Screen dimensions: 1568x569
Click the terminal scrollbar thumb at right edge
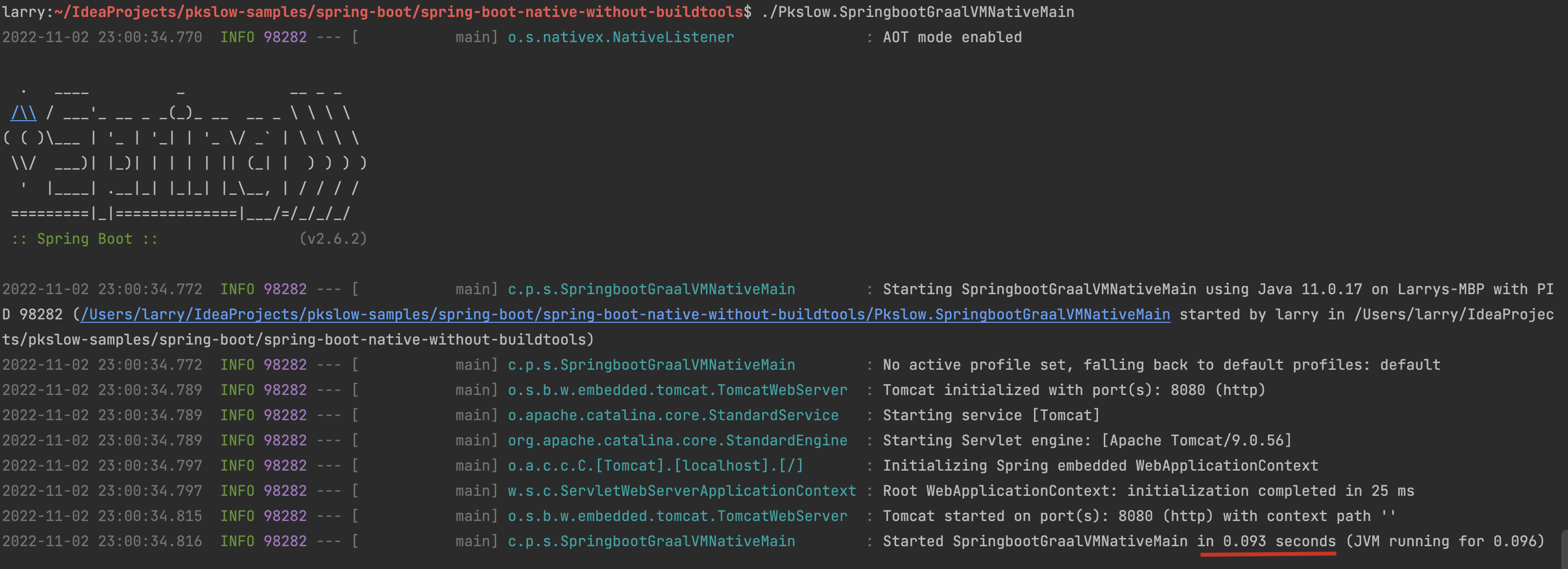tap(1564, 550)
